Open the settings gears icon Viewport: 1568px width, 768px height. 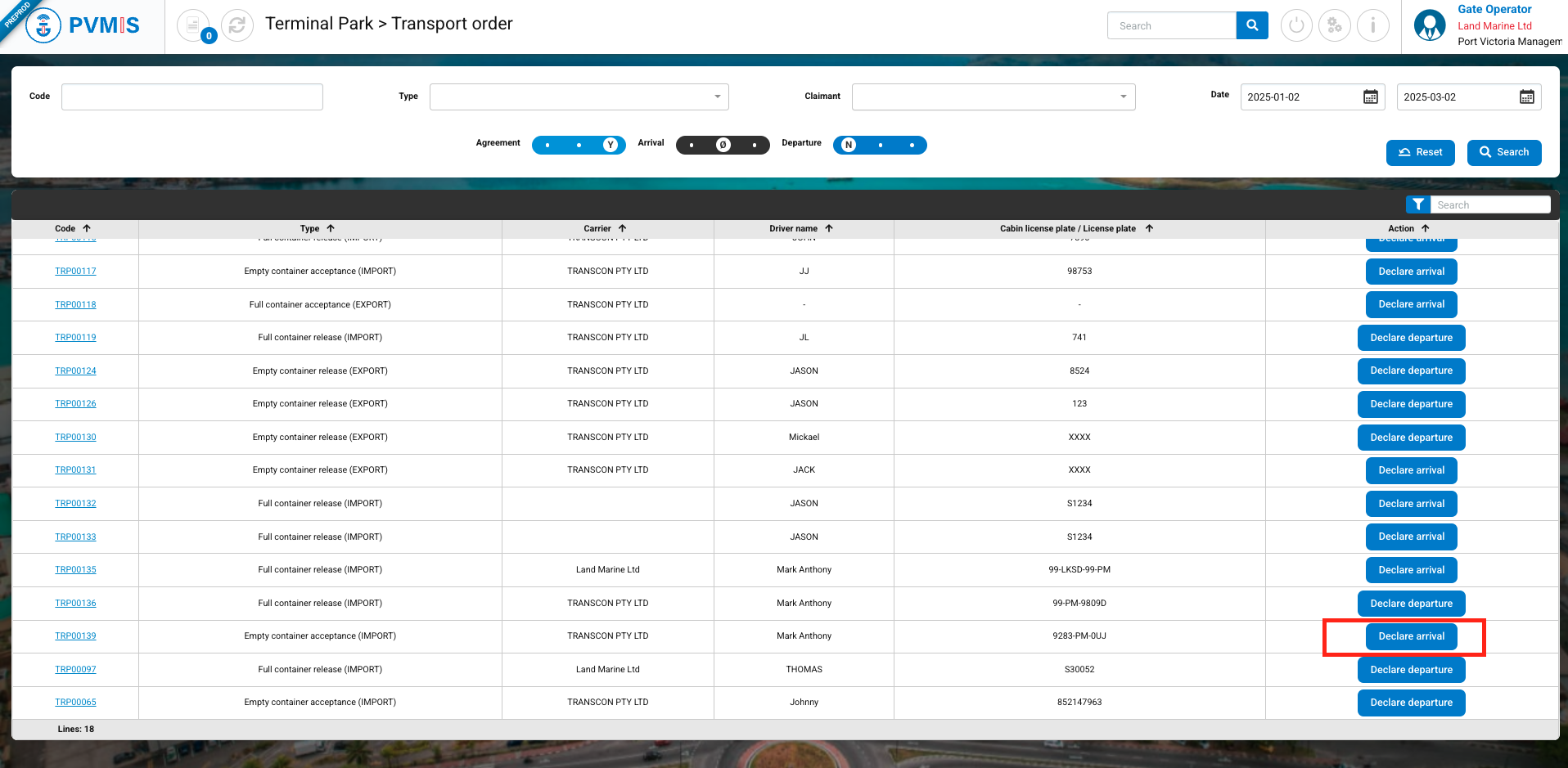click(1334, 26)
